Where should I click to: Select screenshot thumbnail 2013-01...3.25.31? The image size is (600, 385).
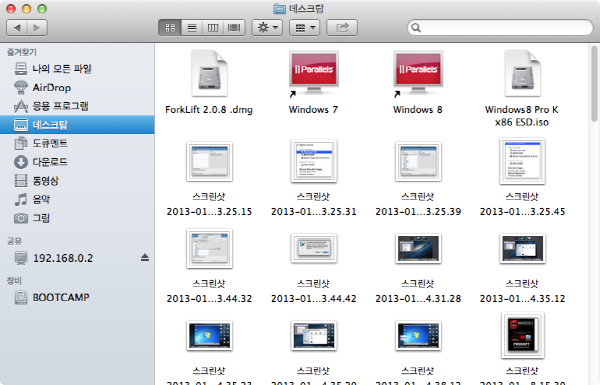[314, 161]
